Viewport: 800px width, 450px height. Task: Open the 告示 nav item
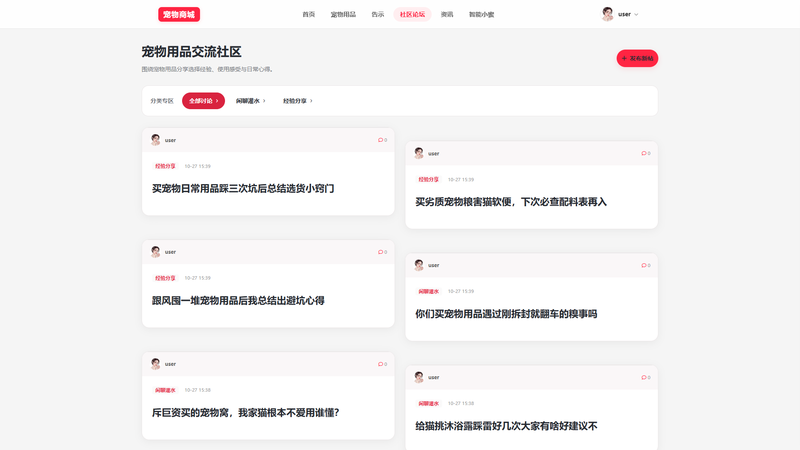pos(378,14)
